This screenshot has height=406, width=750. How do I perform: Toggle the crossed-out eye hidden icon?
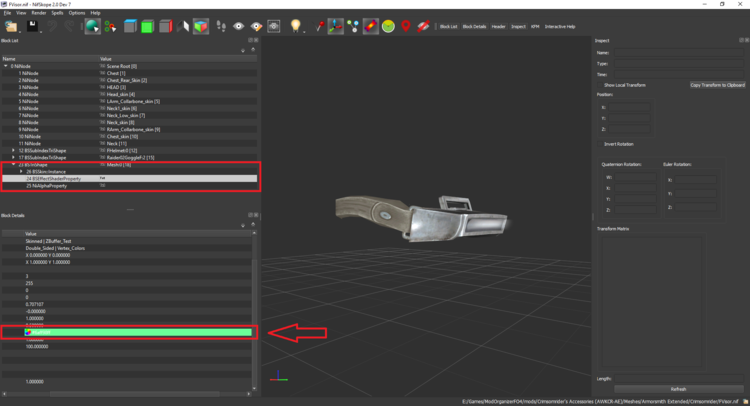[x=423, y=26]
